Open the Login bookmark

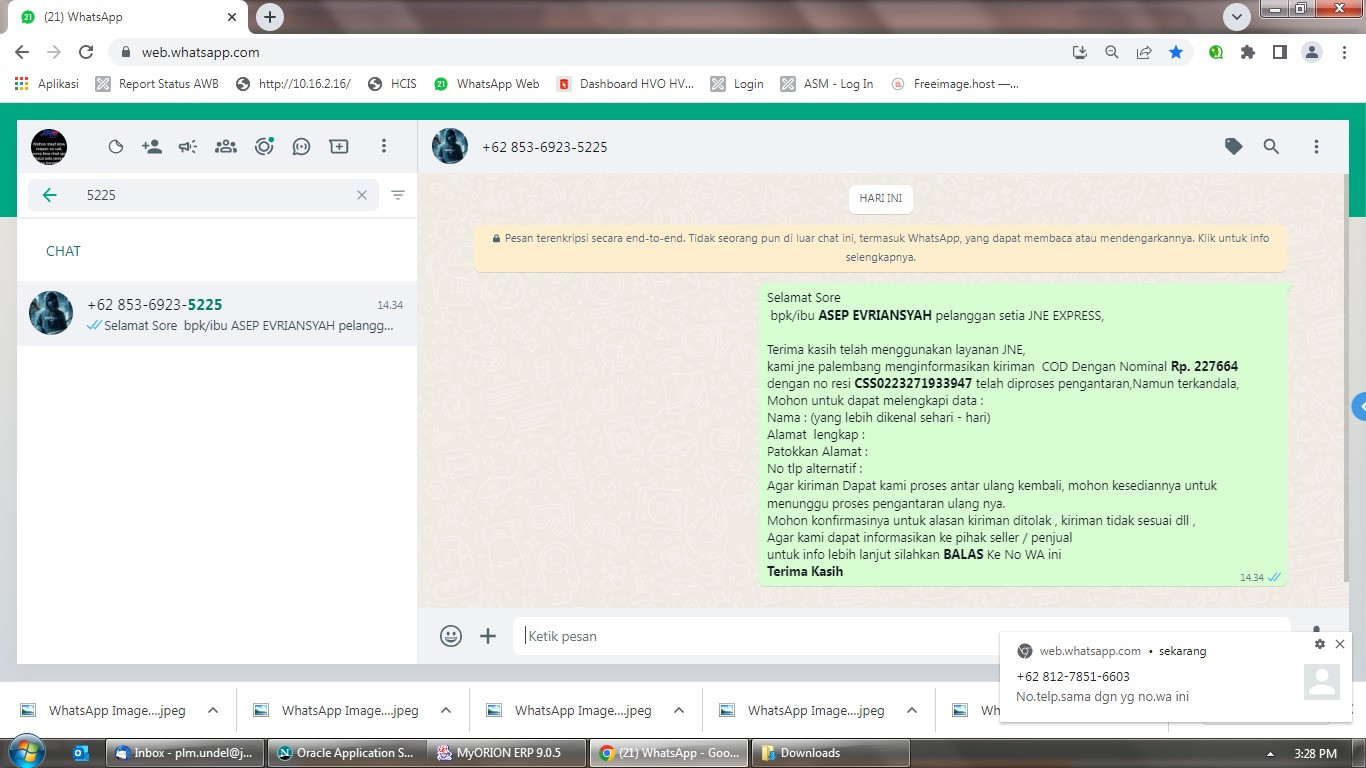(x=737, y=84)
